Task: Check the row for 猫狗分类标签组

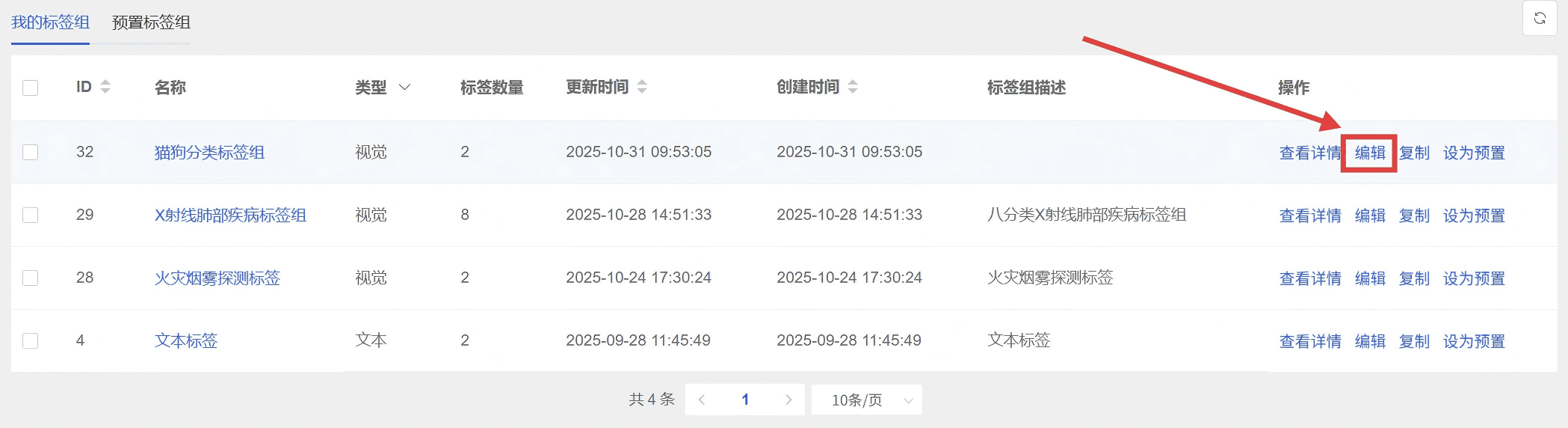Action: tap(31, 152)
